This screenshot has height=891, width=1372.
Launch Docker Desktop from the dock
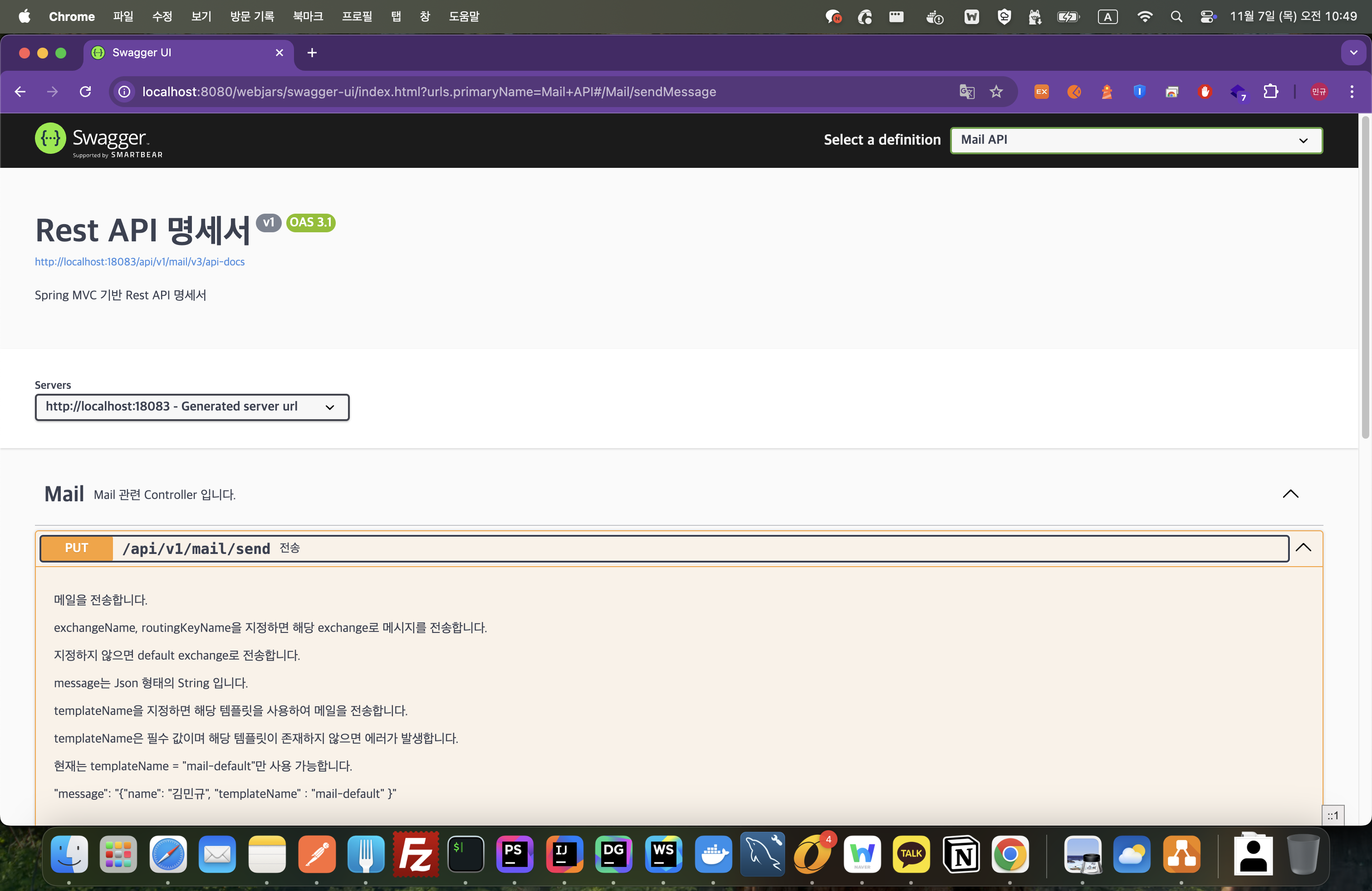[713, 853]
